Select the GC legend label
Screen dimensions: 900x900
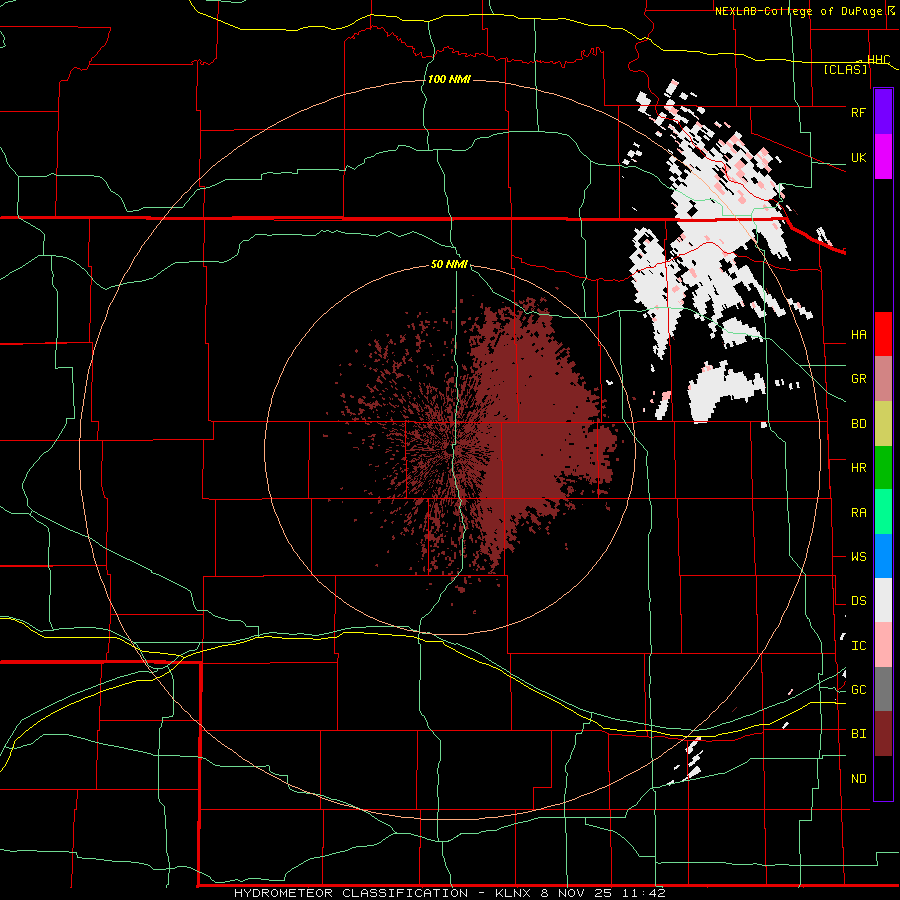coord(858,690)
